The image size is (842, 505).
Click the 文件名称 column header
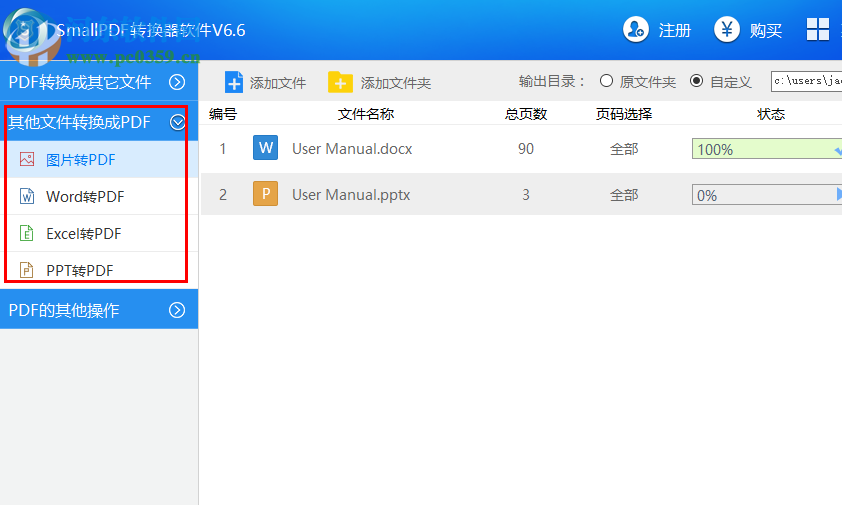(366, 114)
